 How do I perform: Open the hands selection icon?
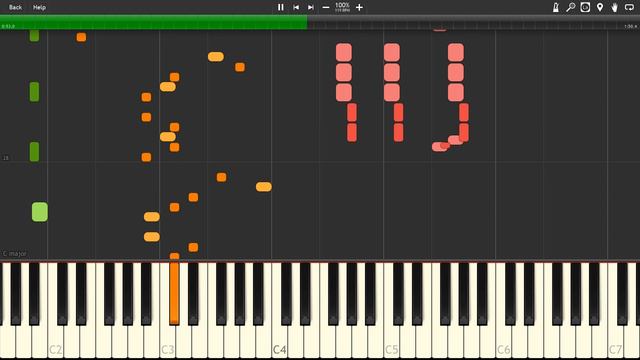point(614,7)
